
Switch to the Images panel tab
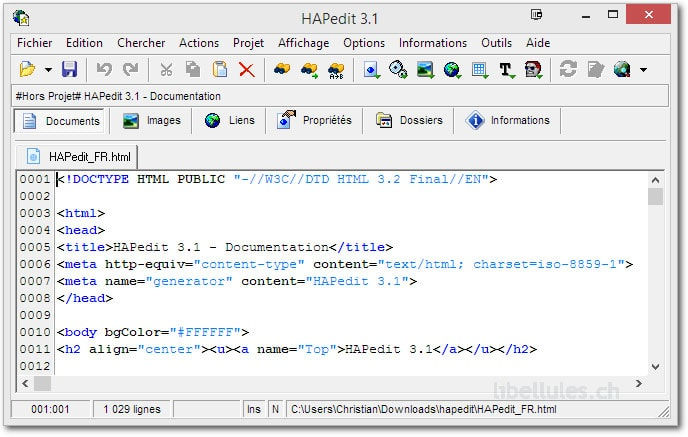point(151,121)
